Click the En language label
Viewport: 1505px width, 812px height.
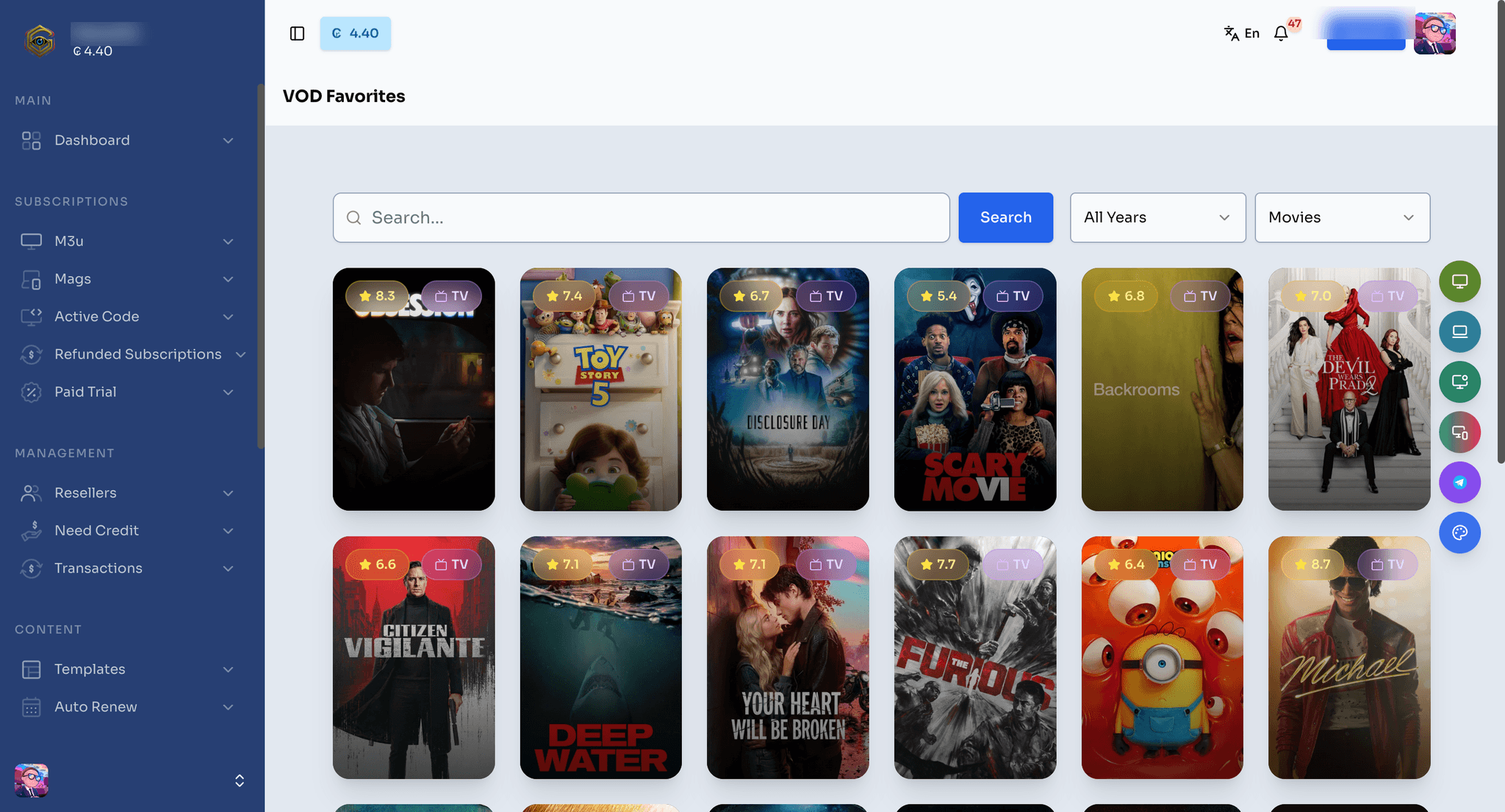click(x=1252, y=34)
